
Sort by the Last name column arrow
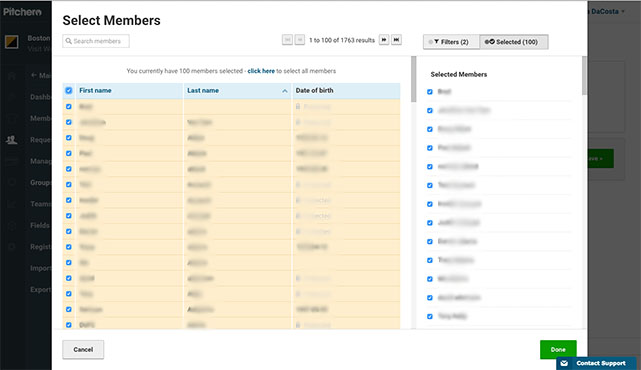point(285,91)
